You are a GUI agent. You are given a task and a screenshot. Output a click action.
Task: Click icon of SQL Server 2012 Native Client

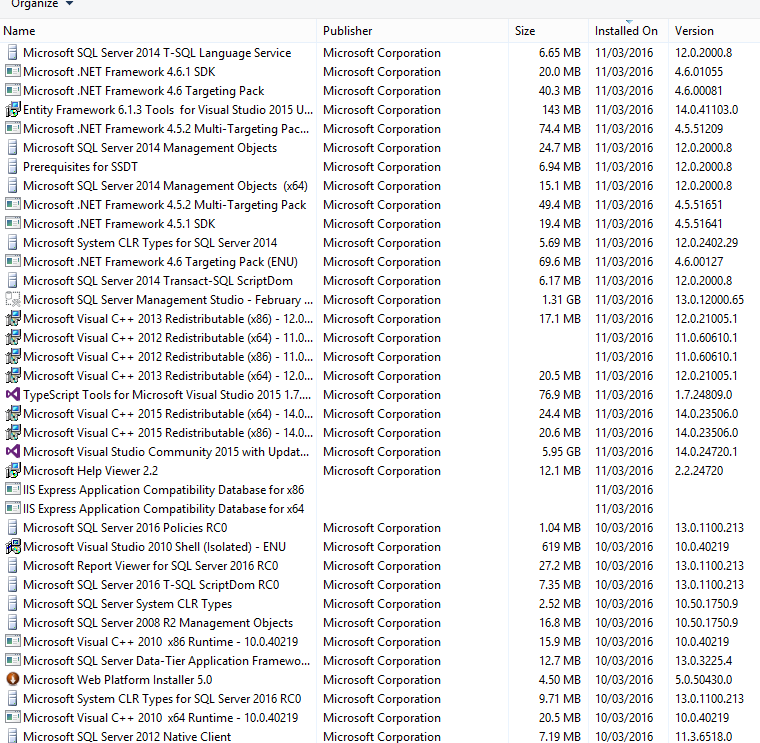tap(13, 736)
